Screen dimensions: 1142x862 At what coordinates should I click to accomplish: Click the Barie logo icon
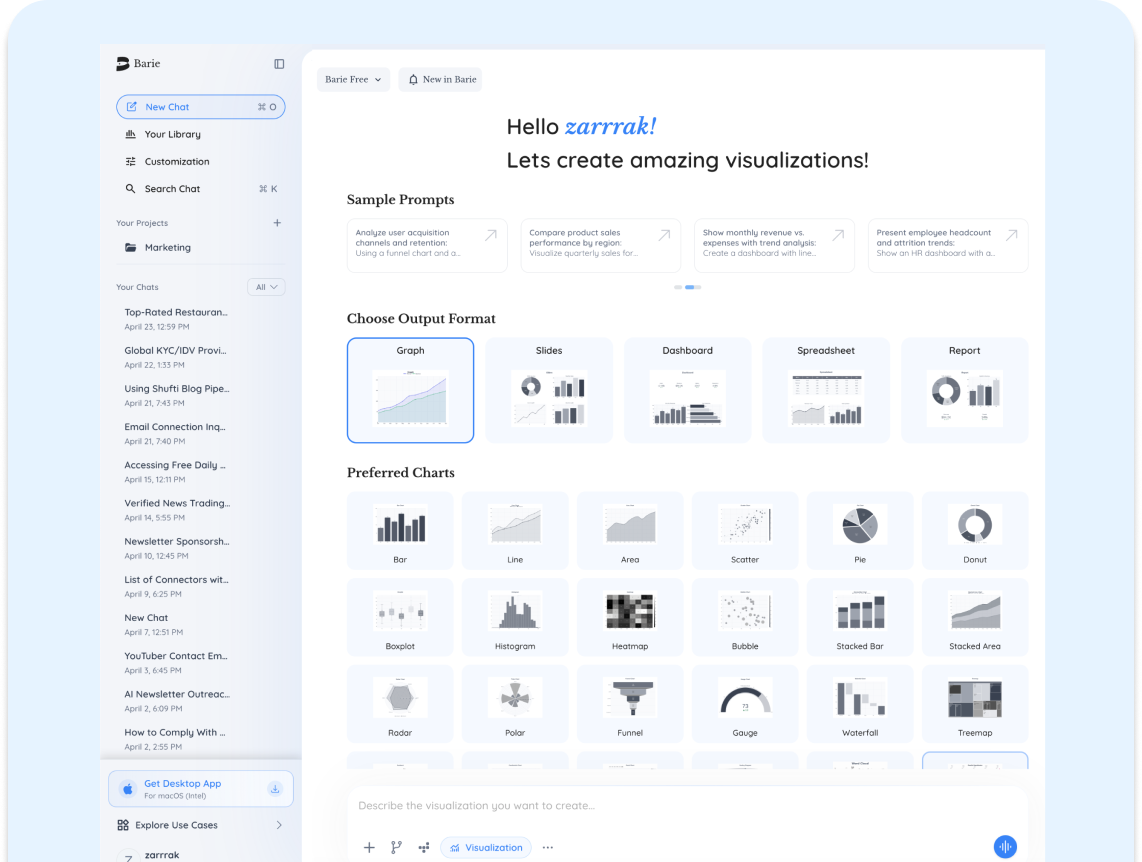pos(122,64)
